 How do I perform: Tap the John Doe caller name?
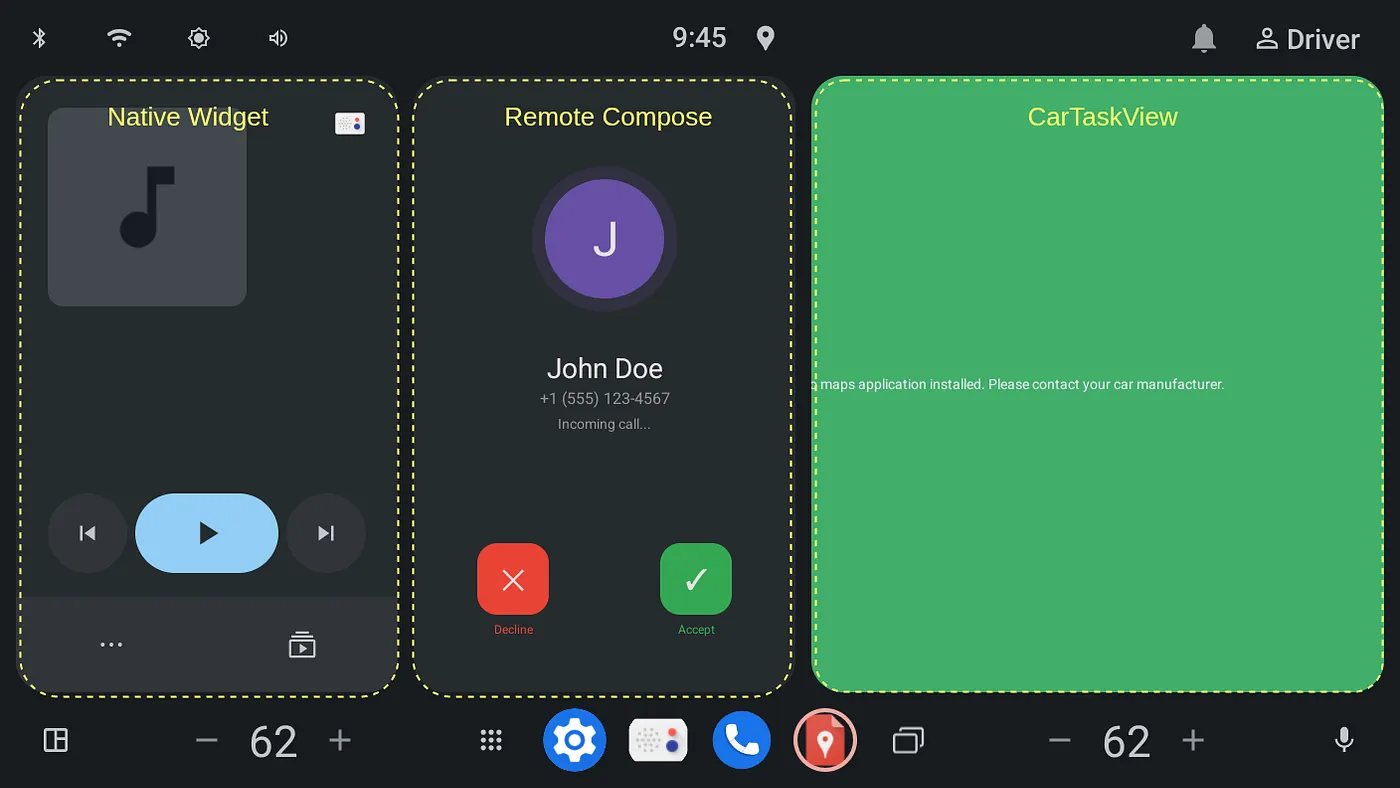[x=605, y=368]
